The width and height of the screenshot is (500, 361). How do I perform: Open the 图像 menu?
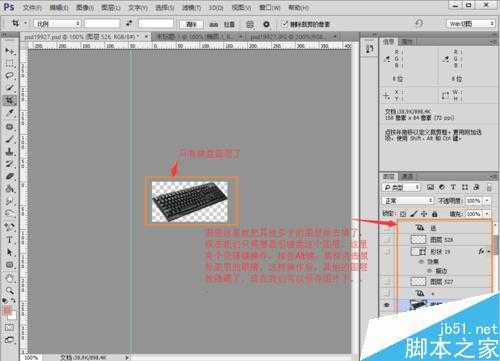pyautogui.click(x=84, y=7)
